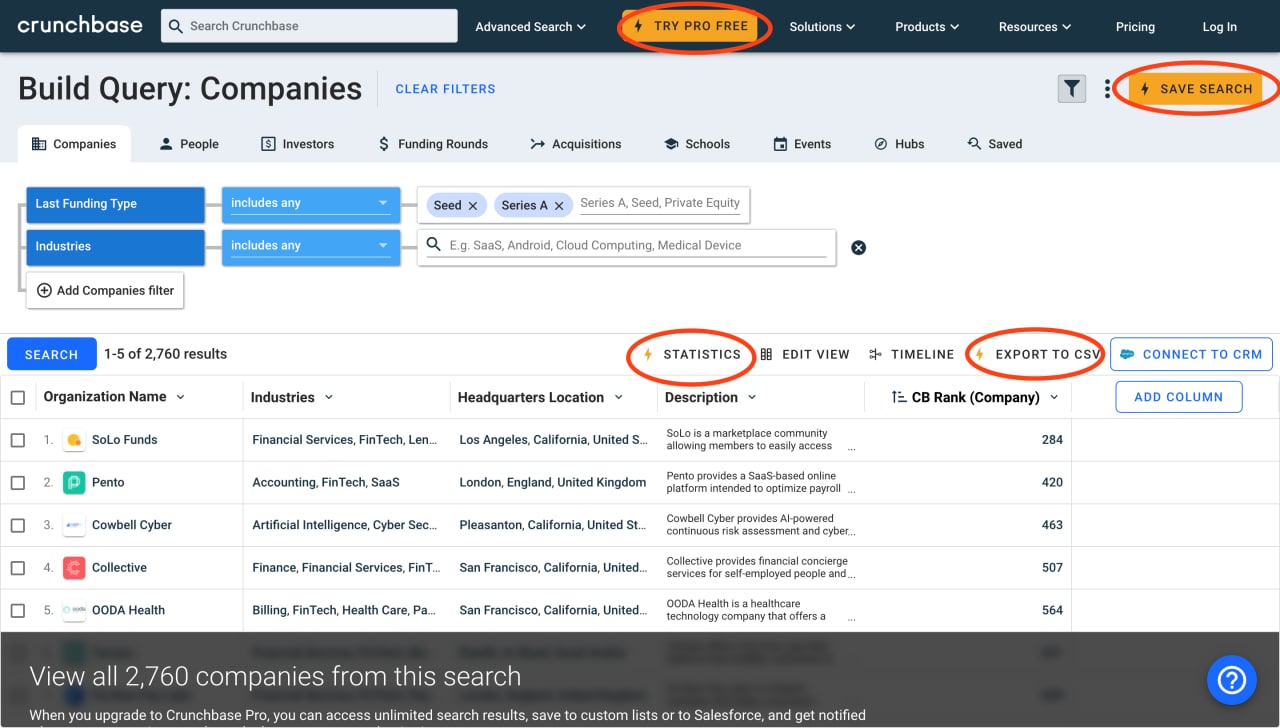1280x728 pixels.
Task: Open Industries 'includes any' dropdown
Action: (x=310, y=246)
